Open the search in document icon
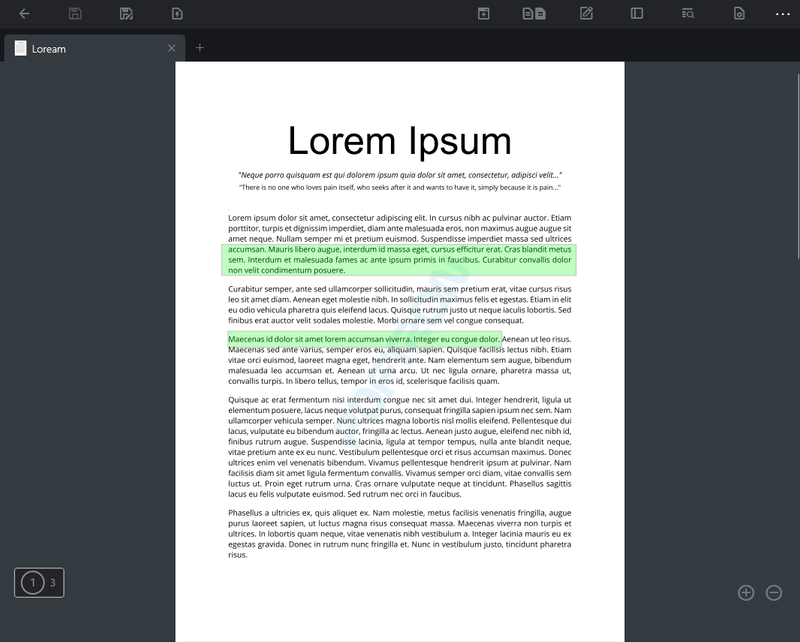Screen dimensions: 800x642 [x=688, y=14]
